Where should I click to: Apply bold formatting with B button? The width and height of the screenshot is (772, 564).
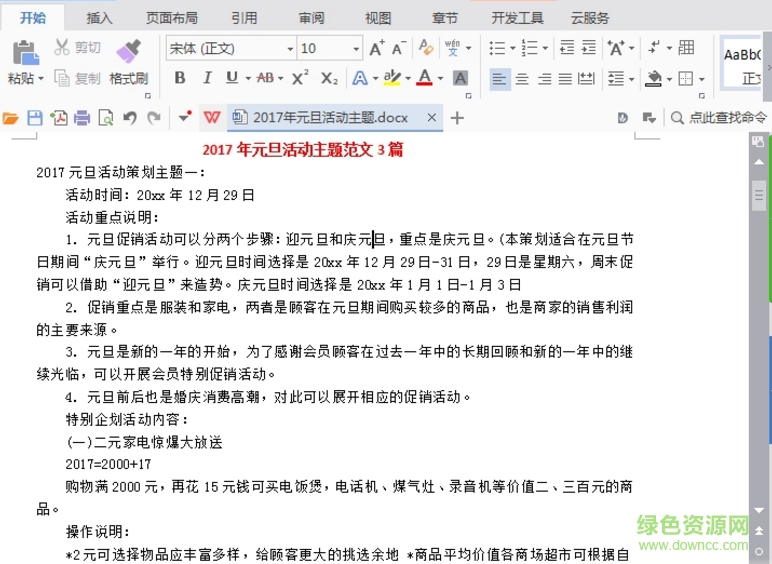click(x=180, y=78)
